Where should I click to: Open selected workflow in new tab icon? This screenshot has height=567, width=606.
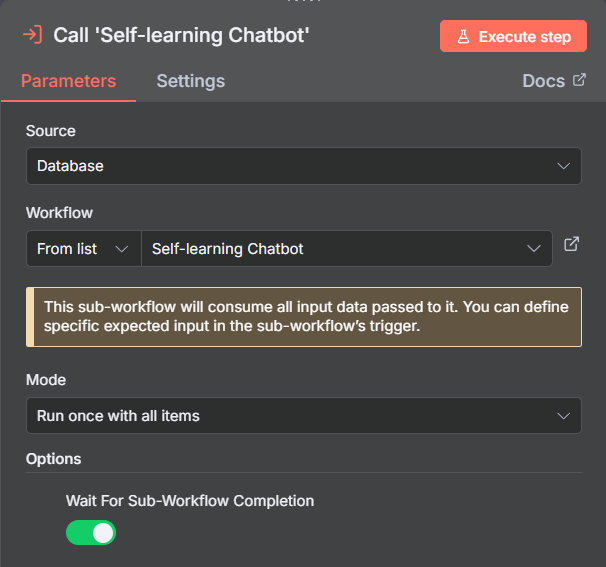(x=571, y=244)
